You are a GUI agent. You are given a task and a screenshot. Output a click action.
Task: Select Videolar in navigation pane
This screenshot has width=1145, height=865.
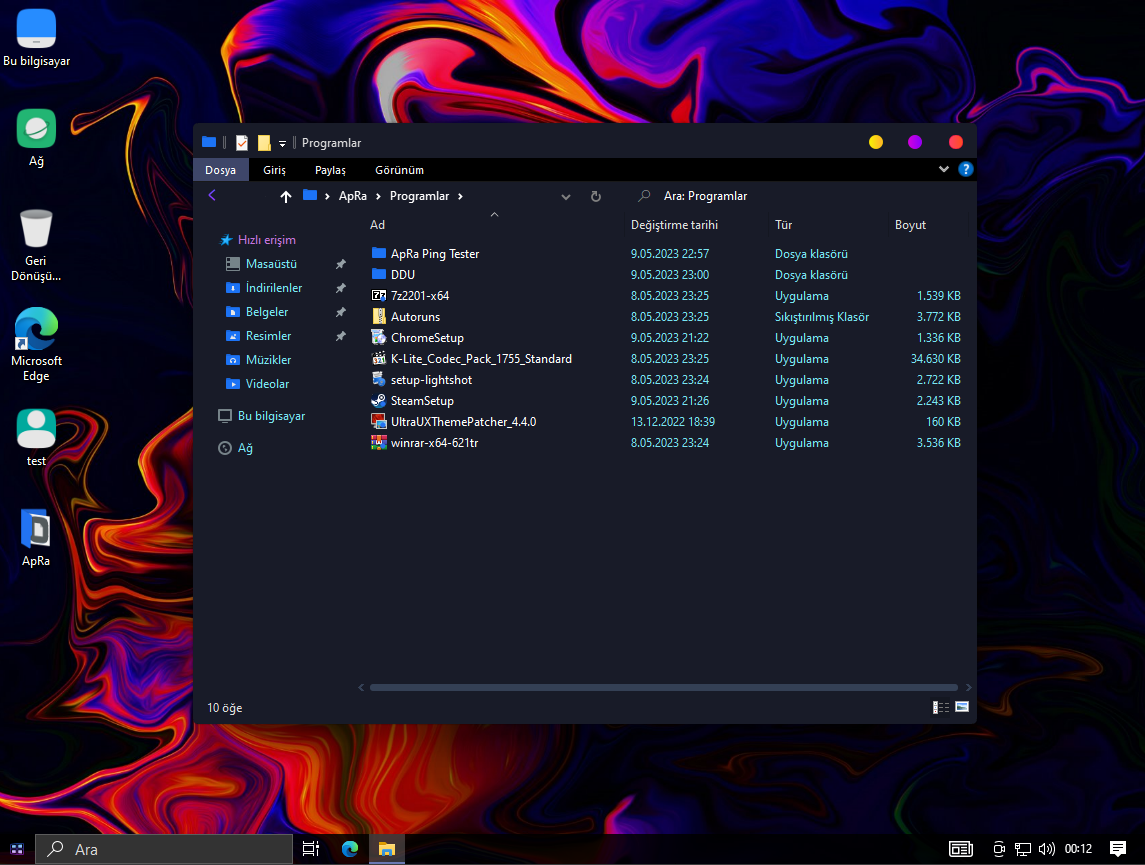267,384
